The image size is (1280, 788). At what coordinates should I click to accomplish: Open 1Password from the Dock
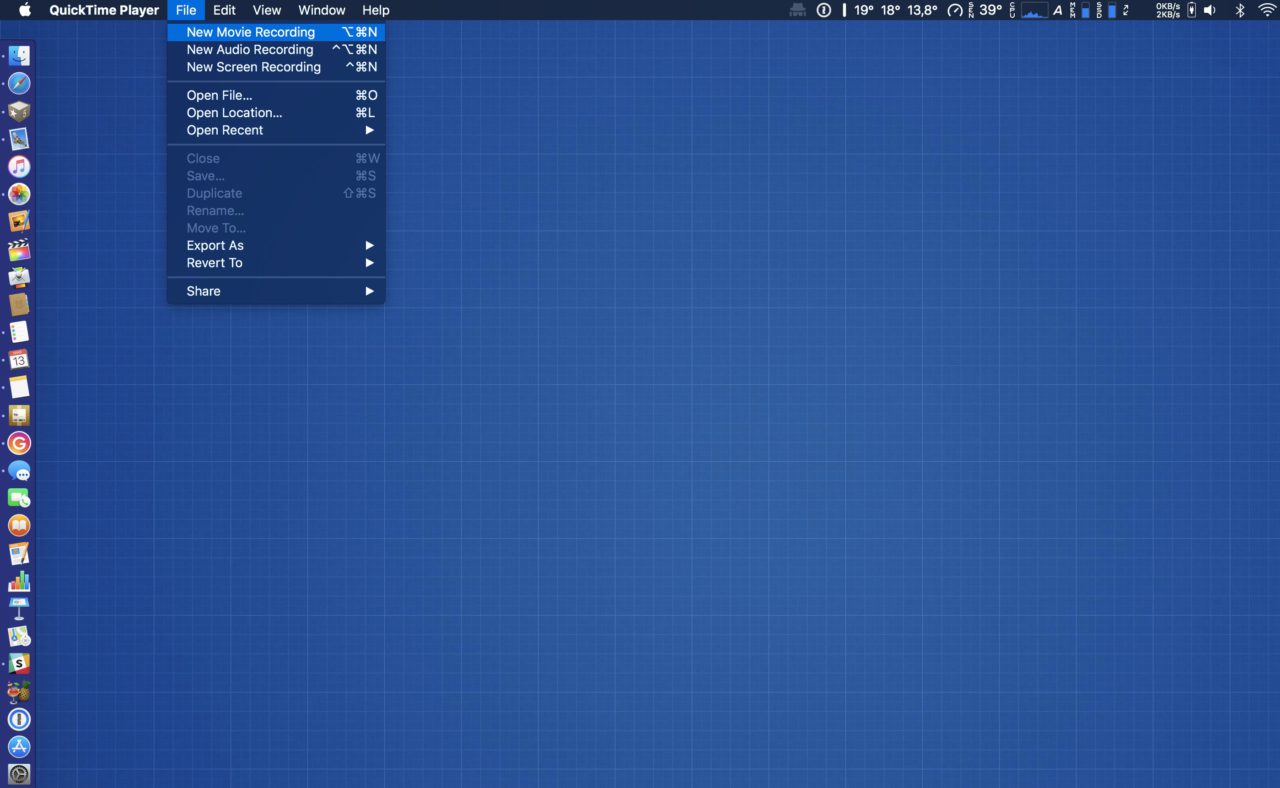19,719
